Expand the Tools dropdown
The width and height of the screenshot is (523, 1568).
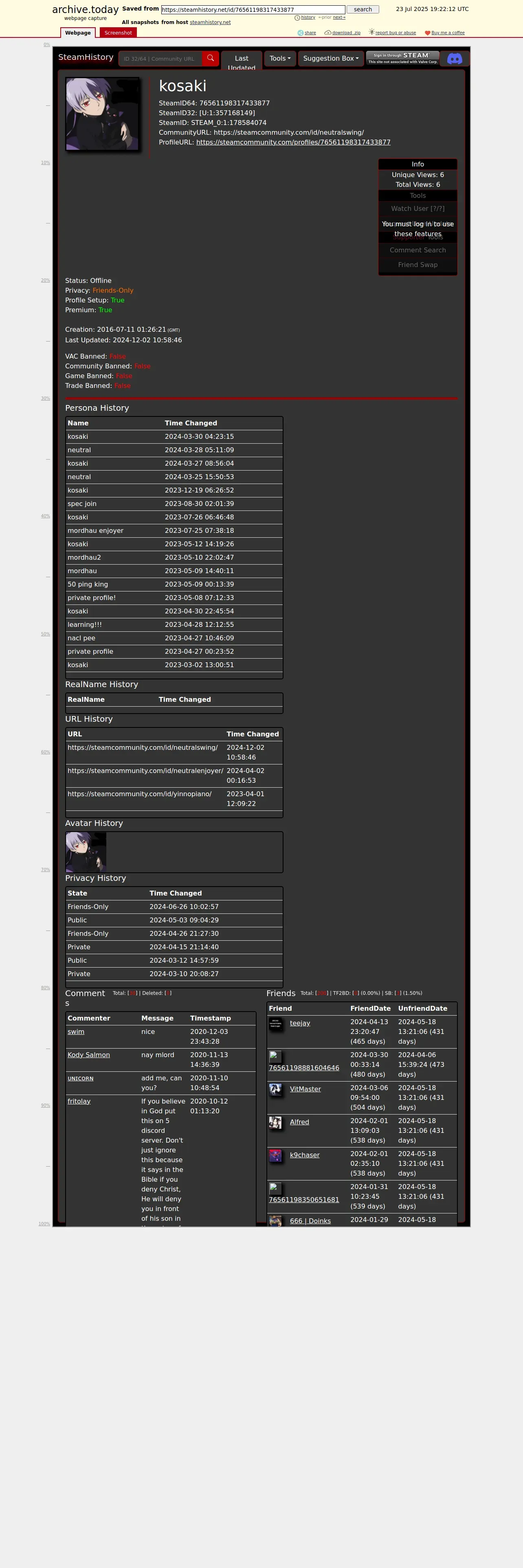280,59
